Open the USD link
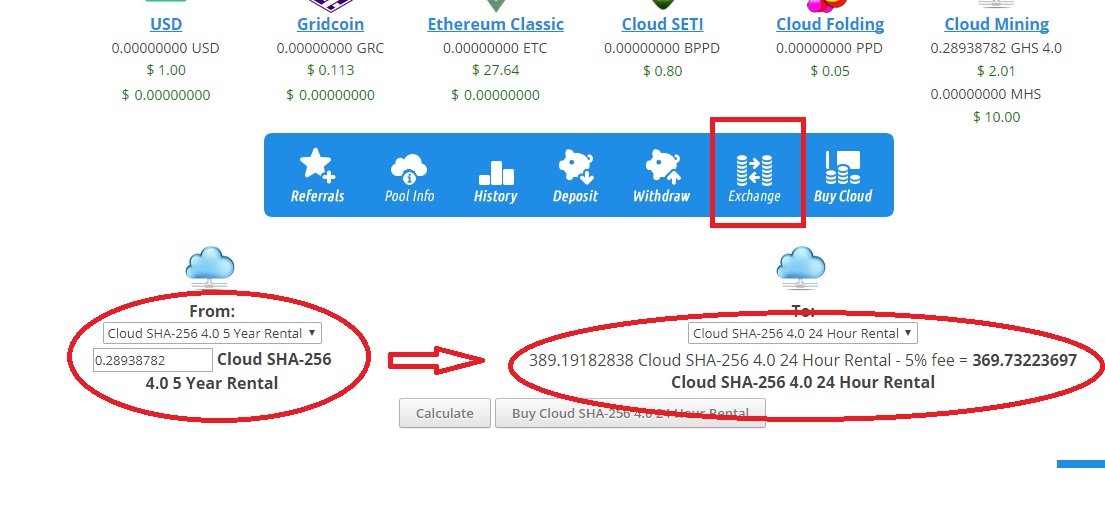 click(x=166, y=24)
